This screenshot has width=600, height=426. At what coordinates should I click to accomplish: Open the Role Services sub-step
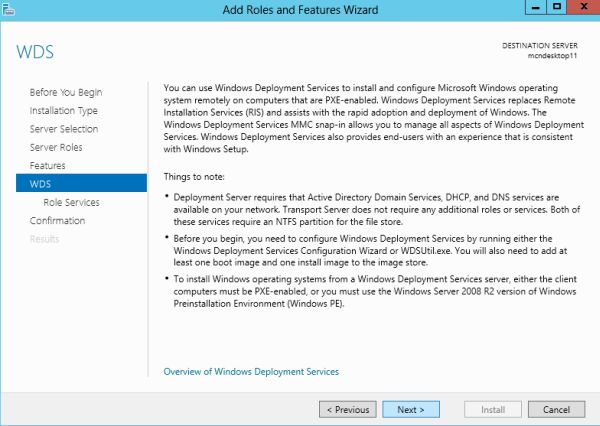click(x=69, y=202)
